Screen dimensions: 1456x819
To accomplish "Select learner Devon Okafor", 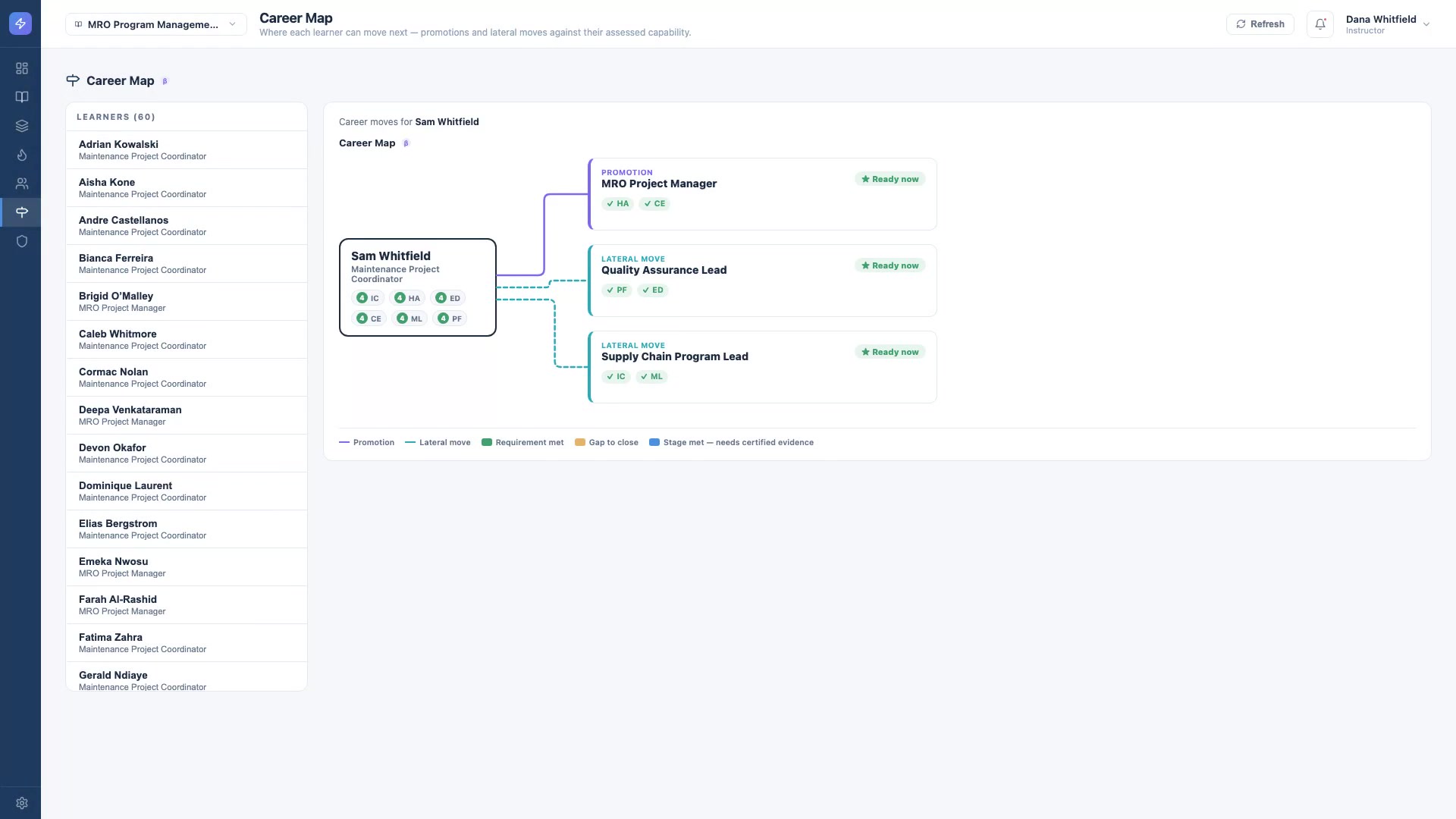I will pos(187,453).
